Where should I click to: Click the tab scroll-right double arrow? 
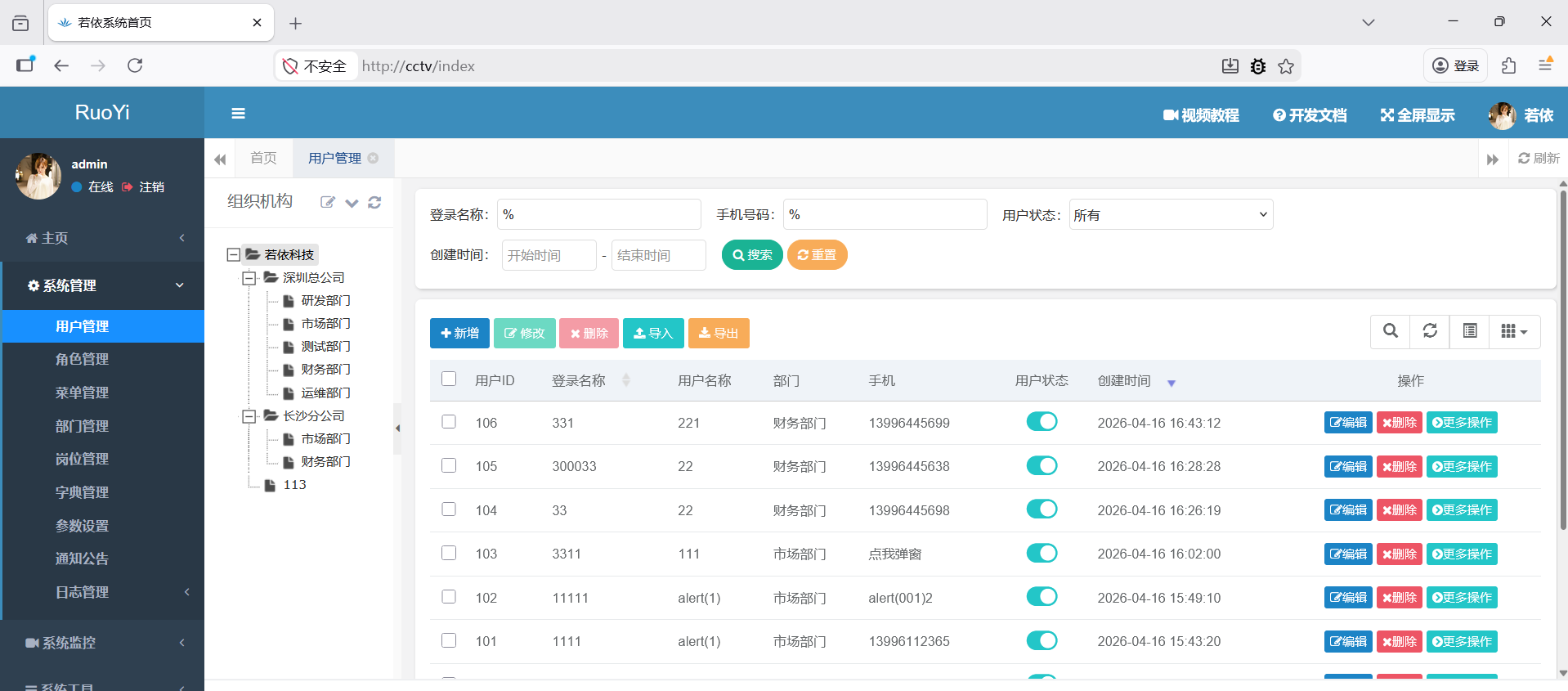(1493, 159)
